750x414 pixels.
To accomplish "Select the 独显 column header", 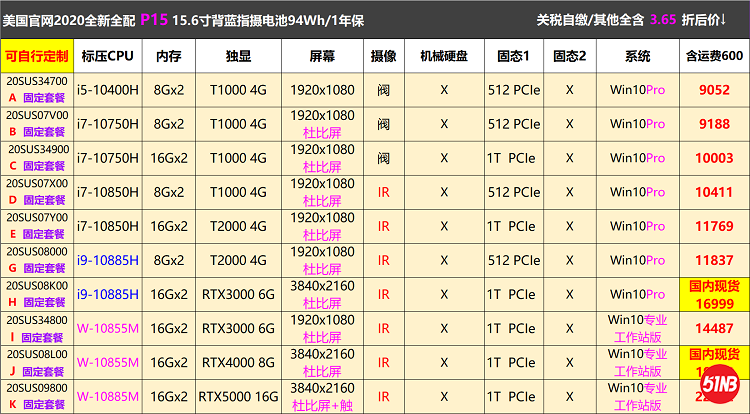I will pyautogui.click(x=238, y=55).
